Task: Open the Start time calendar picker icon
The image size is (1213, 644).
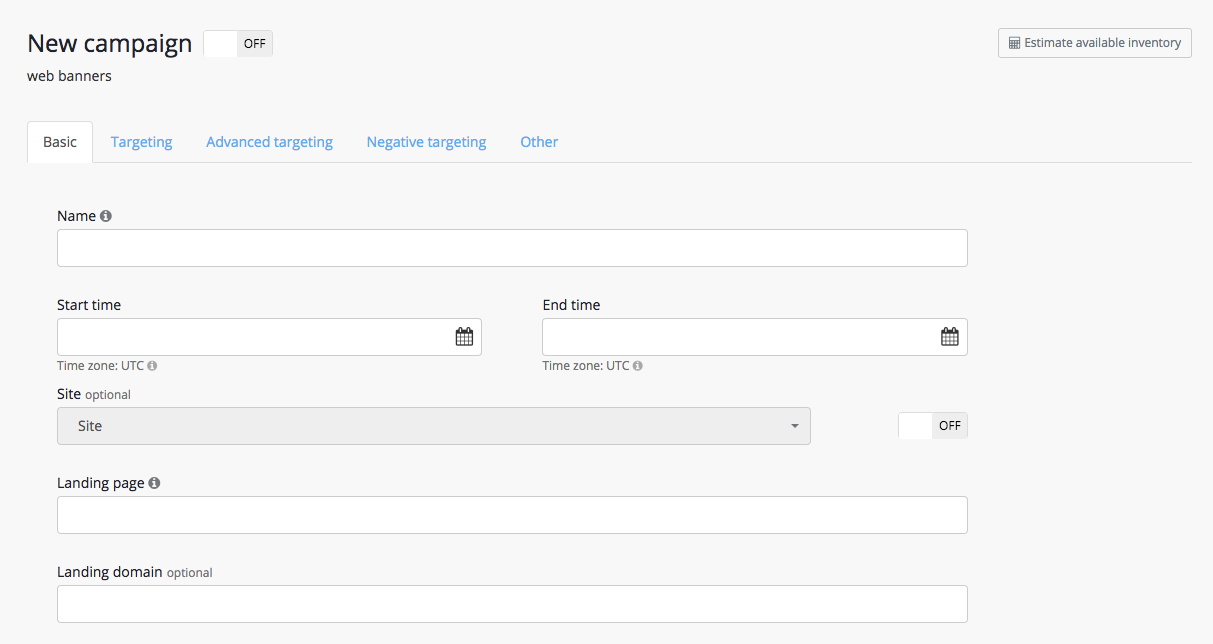Action: tap(464, 337)
